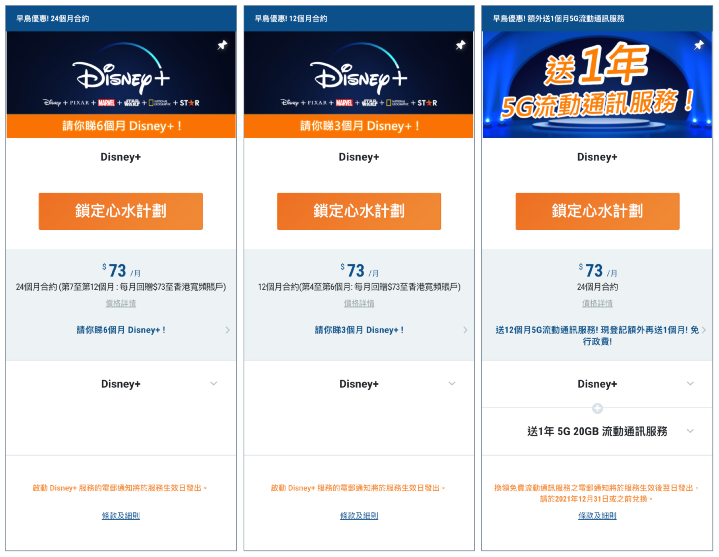Select the 請你睇3個月 Disney+ offer text
This screenshot has height=557, width=719.
[359, 330]
